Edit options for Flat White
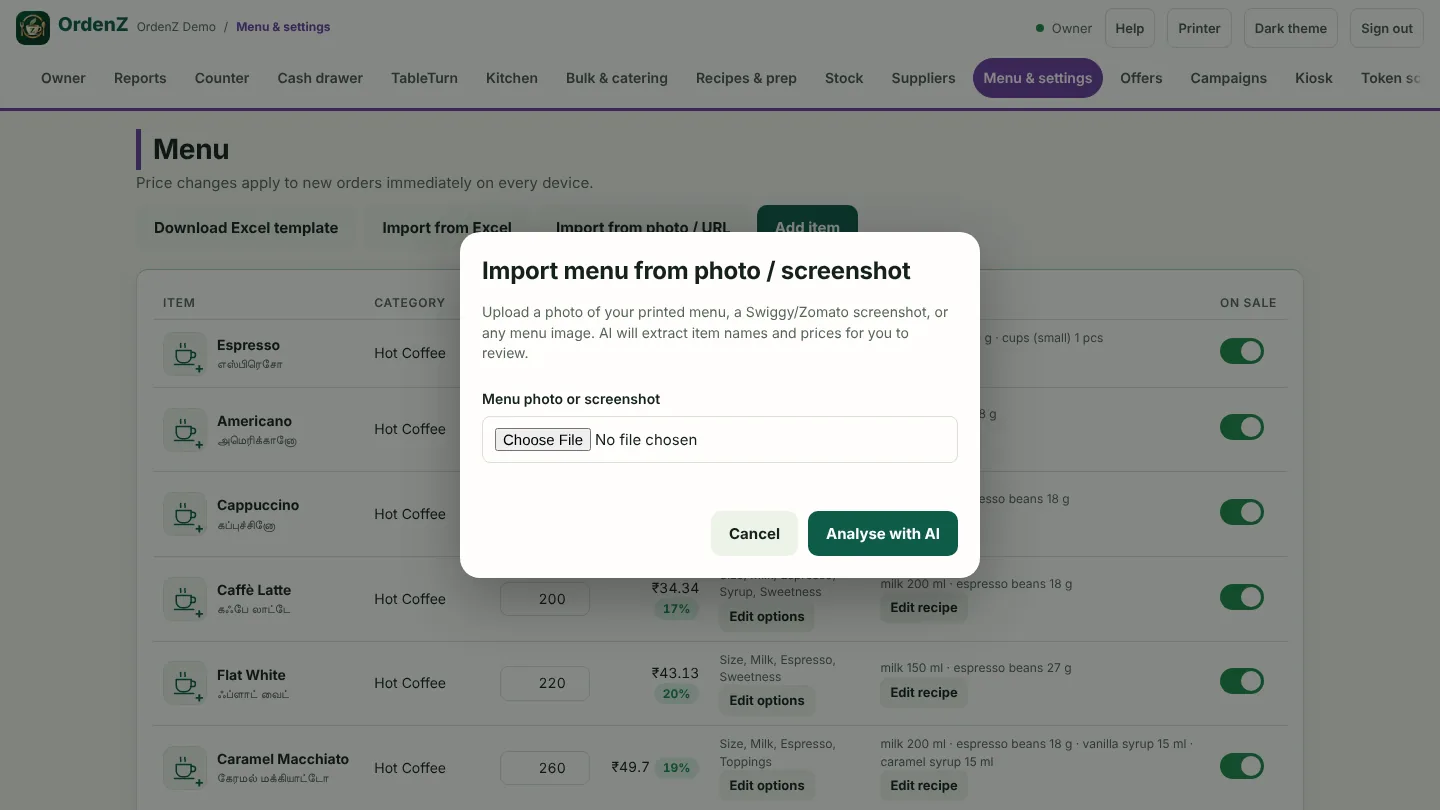 coord(767,701)
